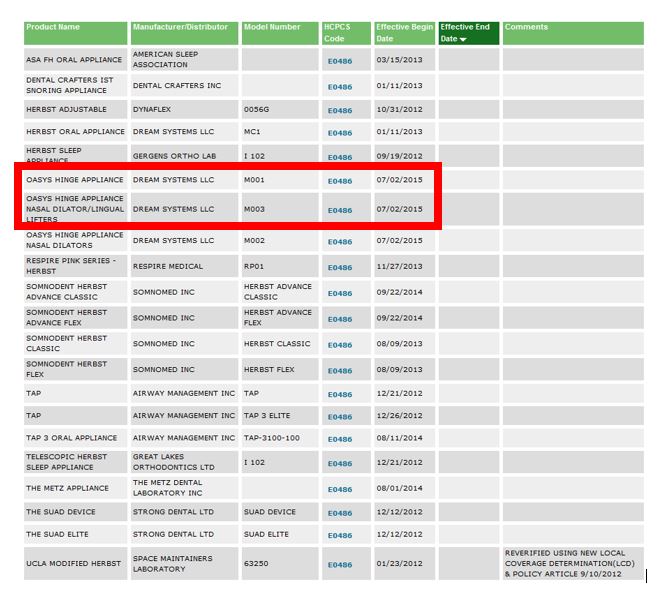This screenshot has width=662, height=602.
Task: Click E0486 link for The Metz Appliance
Action: (x=340, y=490)
